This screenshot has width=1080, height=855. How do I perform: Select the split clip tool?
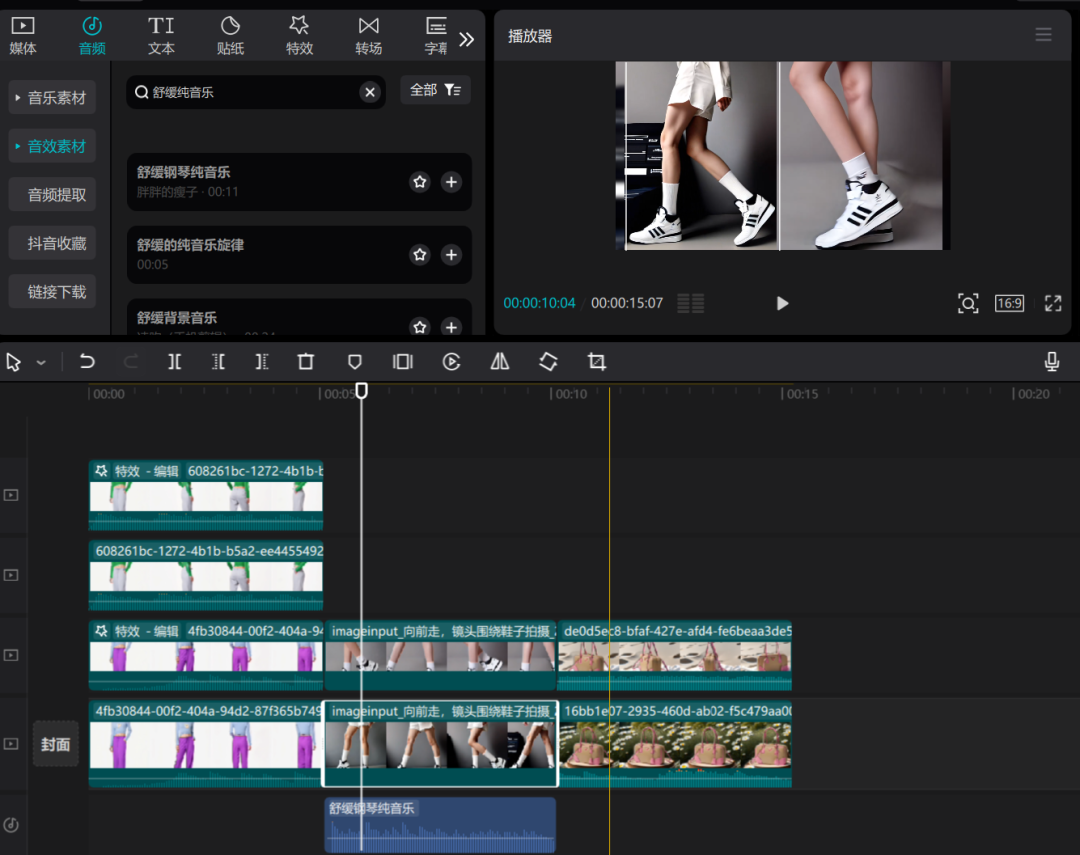[175, 362]
